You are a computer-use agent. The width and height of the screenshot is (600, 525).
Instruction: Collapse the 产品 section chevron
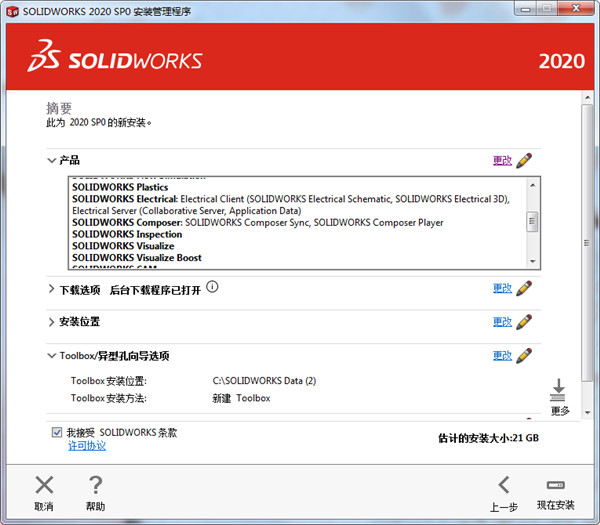pos(52,160)
